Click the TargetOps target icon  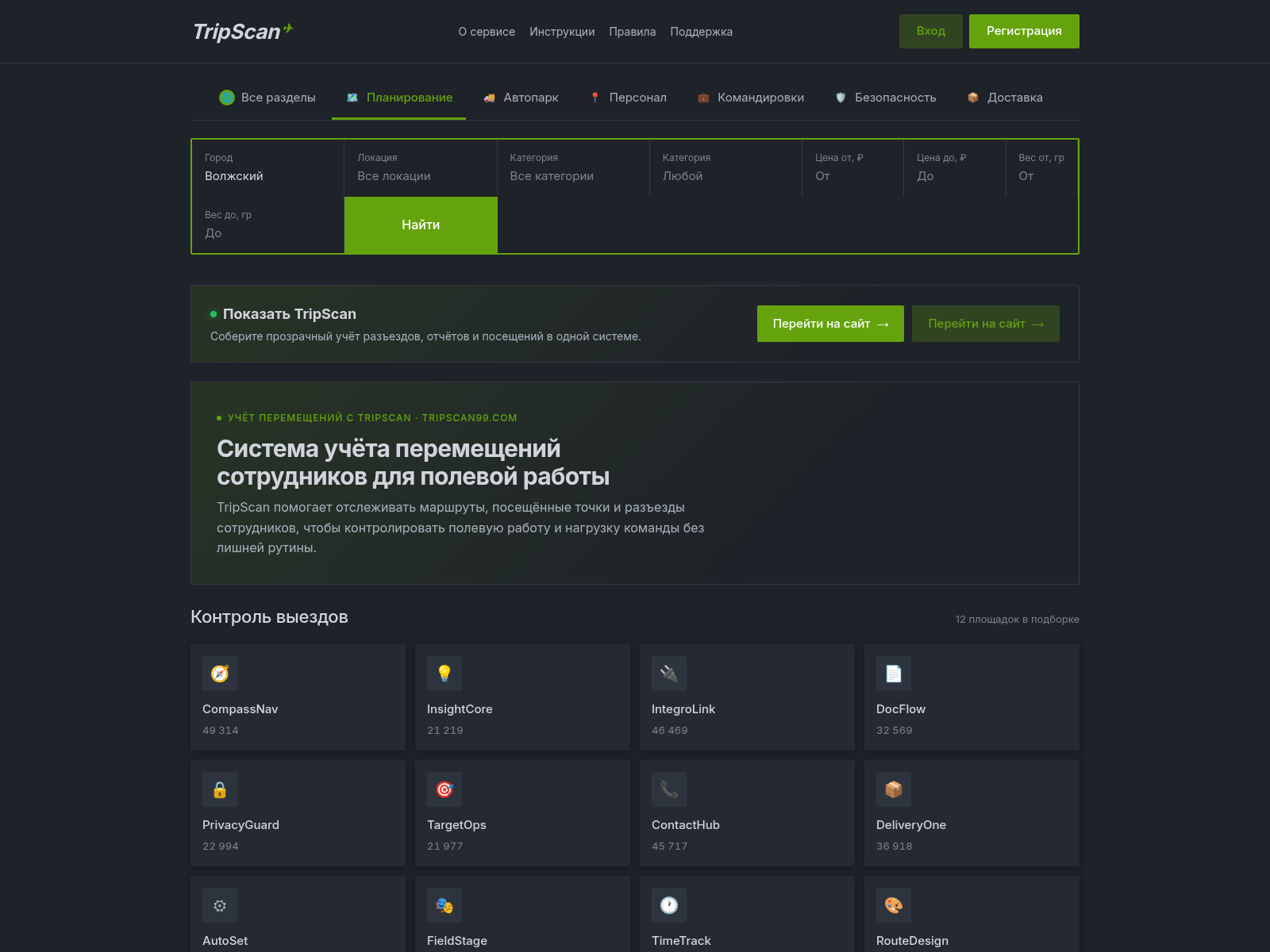(x=444, y=789)
